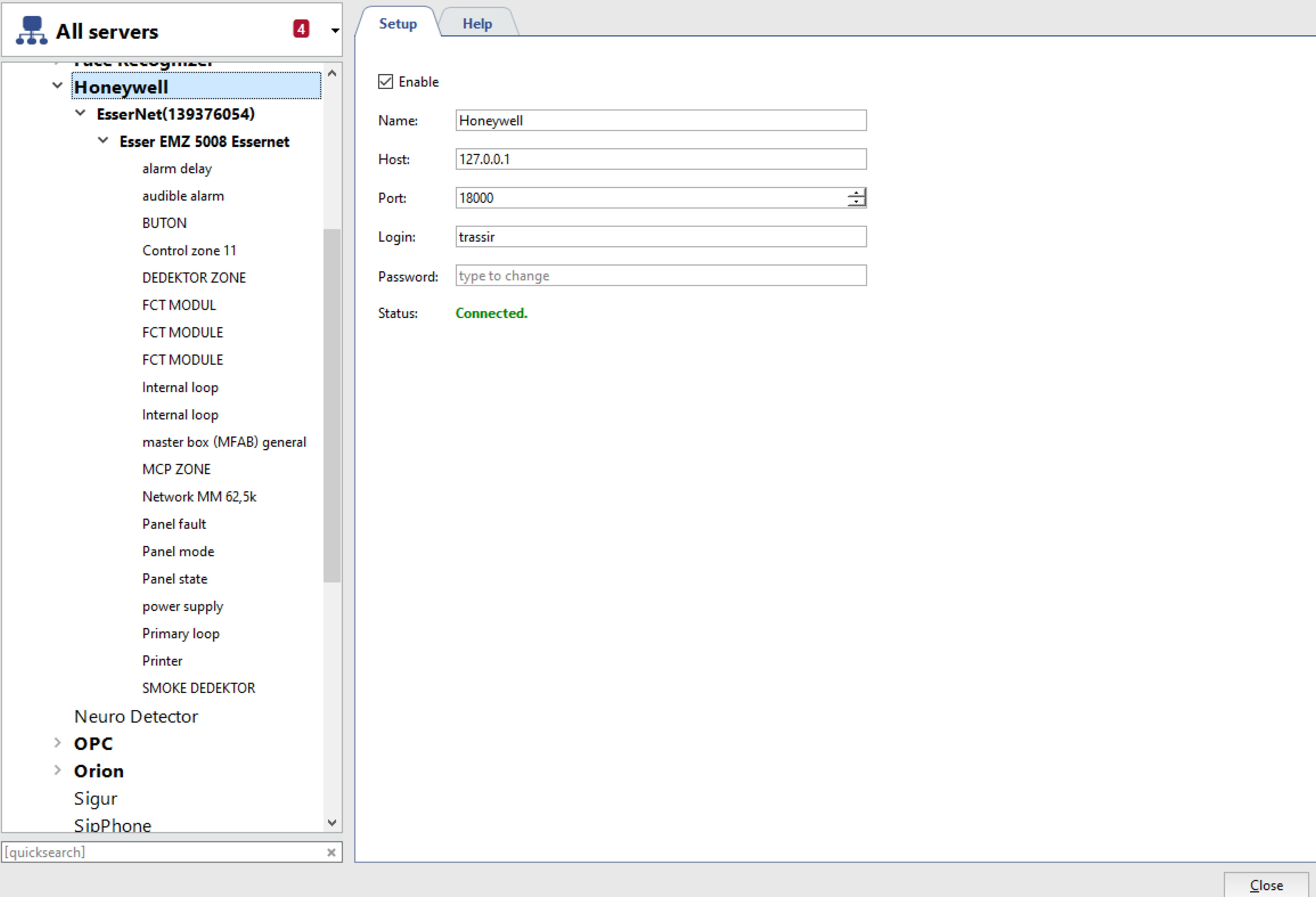The image size is (1316, 897).
Task: Select the Printer item
Action: [x=163, y=661]
